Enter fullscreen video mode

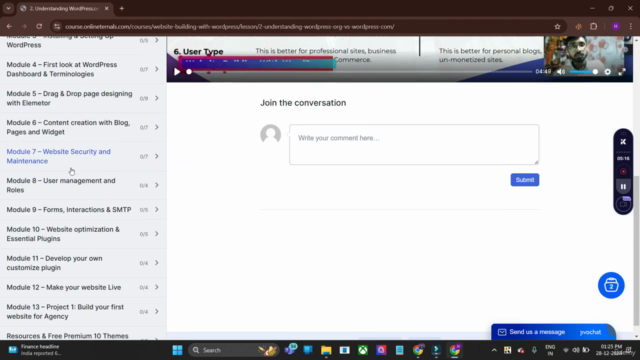click(622, 72)
